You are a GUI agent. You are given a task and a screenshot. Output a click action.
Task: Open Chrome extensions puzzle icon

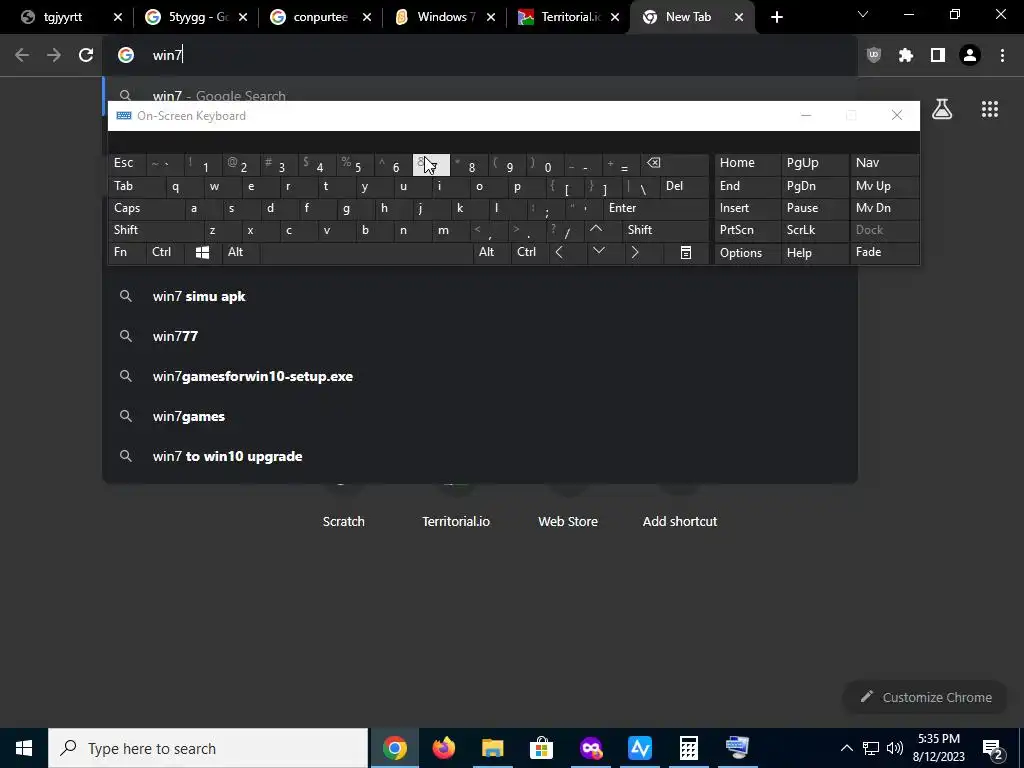[x=906, y=56]
